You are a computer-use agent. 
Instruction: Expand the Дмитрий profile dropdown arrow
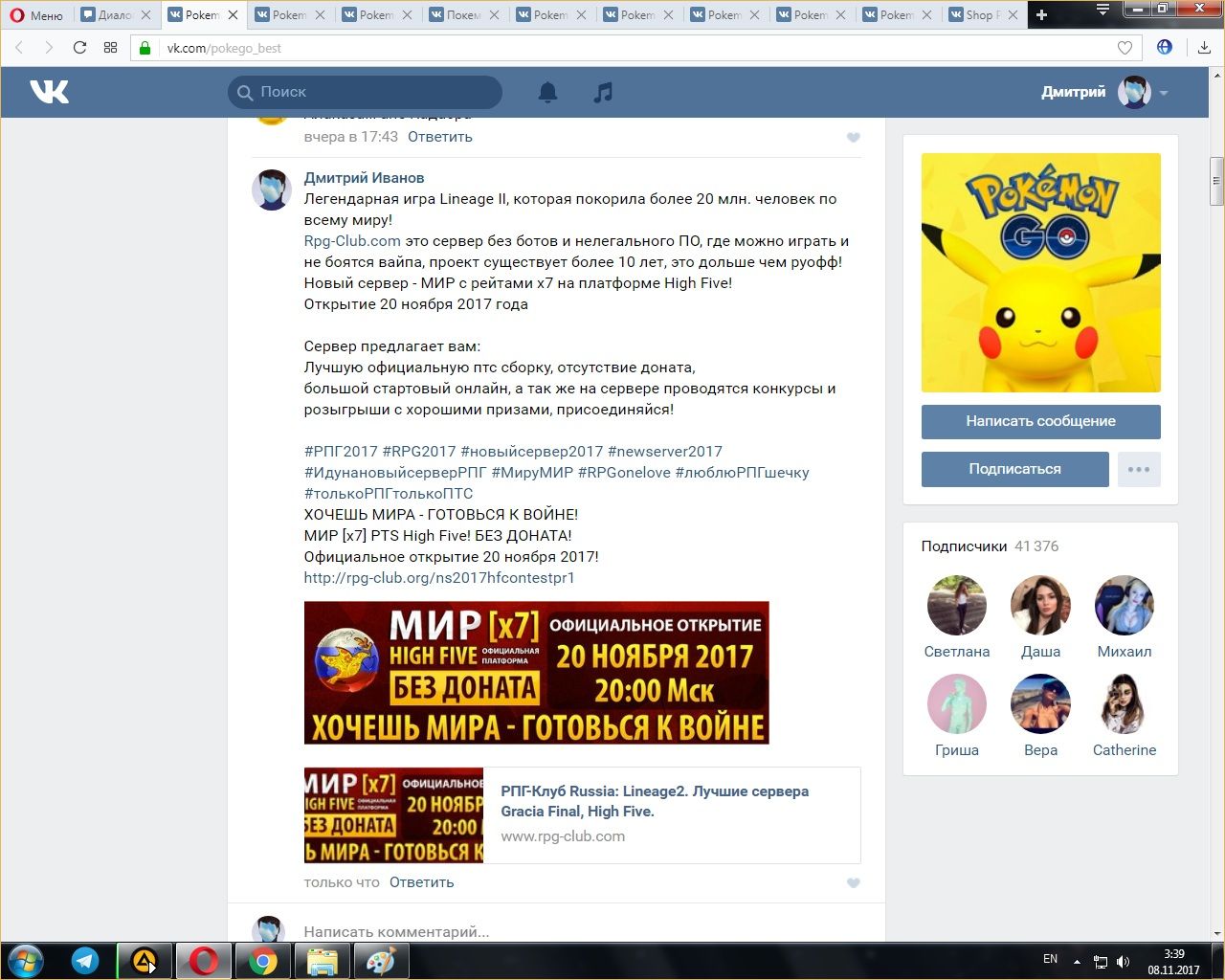click(1164, 93)
